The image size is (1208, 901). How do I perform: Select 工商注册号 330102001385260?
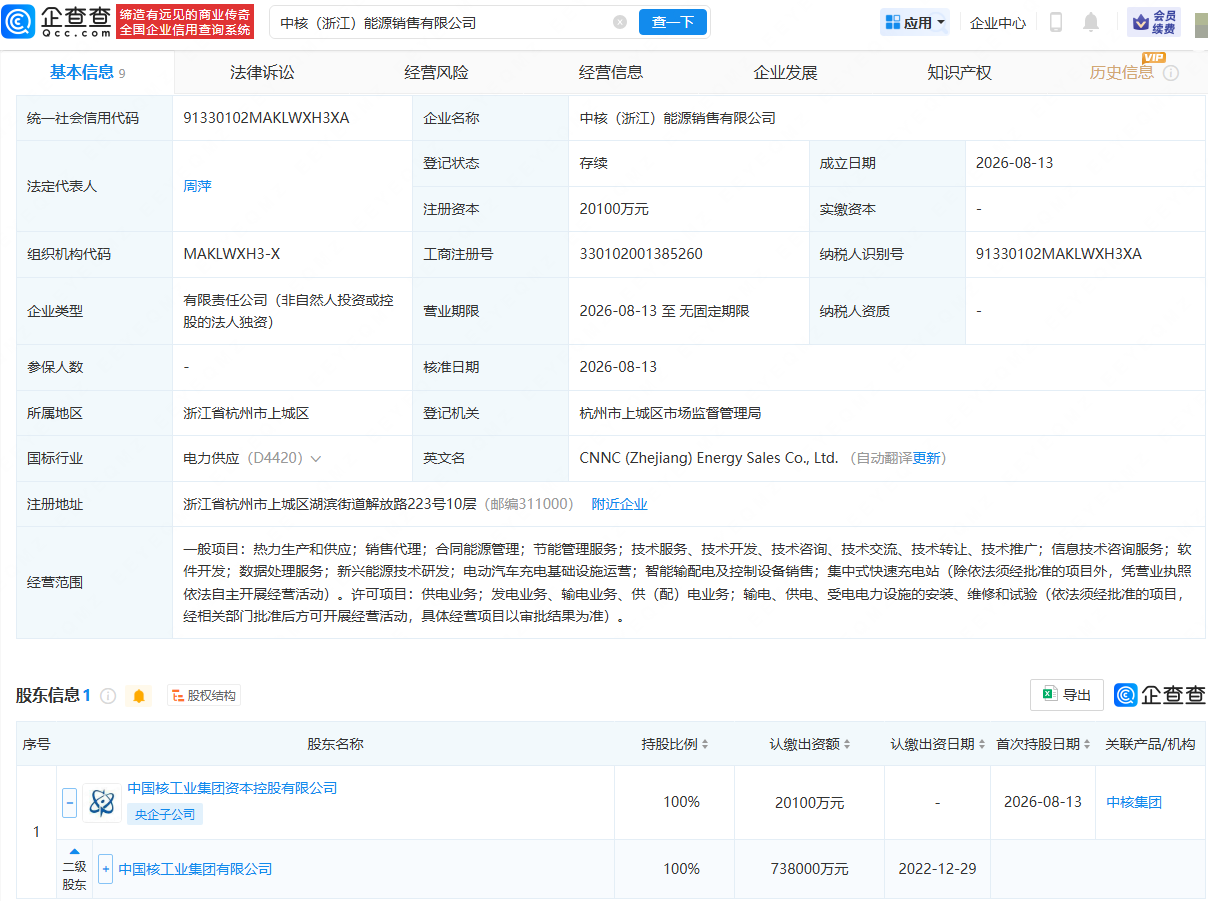point(641,254)
